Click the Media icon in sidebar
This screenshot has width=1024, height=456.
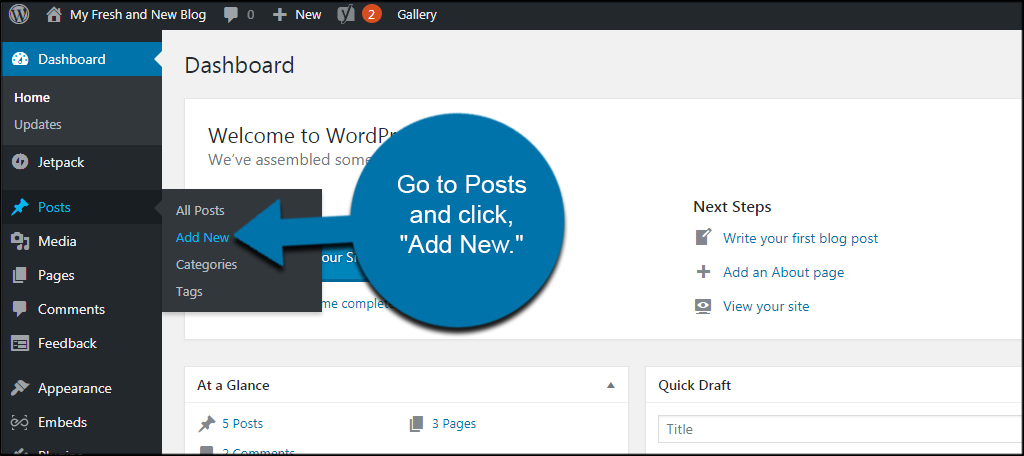[20, 242]
